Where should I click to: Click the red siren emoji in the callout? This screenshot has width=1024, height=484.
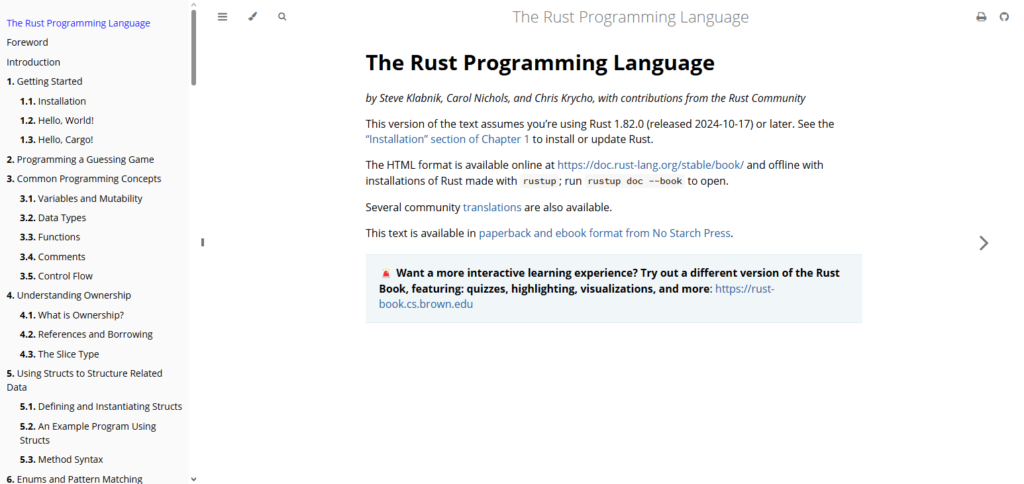tap(385, 273)
